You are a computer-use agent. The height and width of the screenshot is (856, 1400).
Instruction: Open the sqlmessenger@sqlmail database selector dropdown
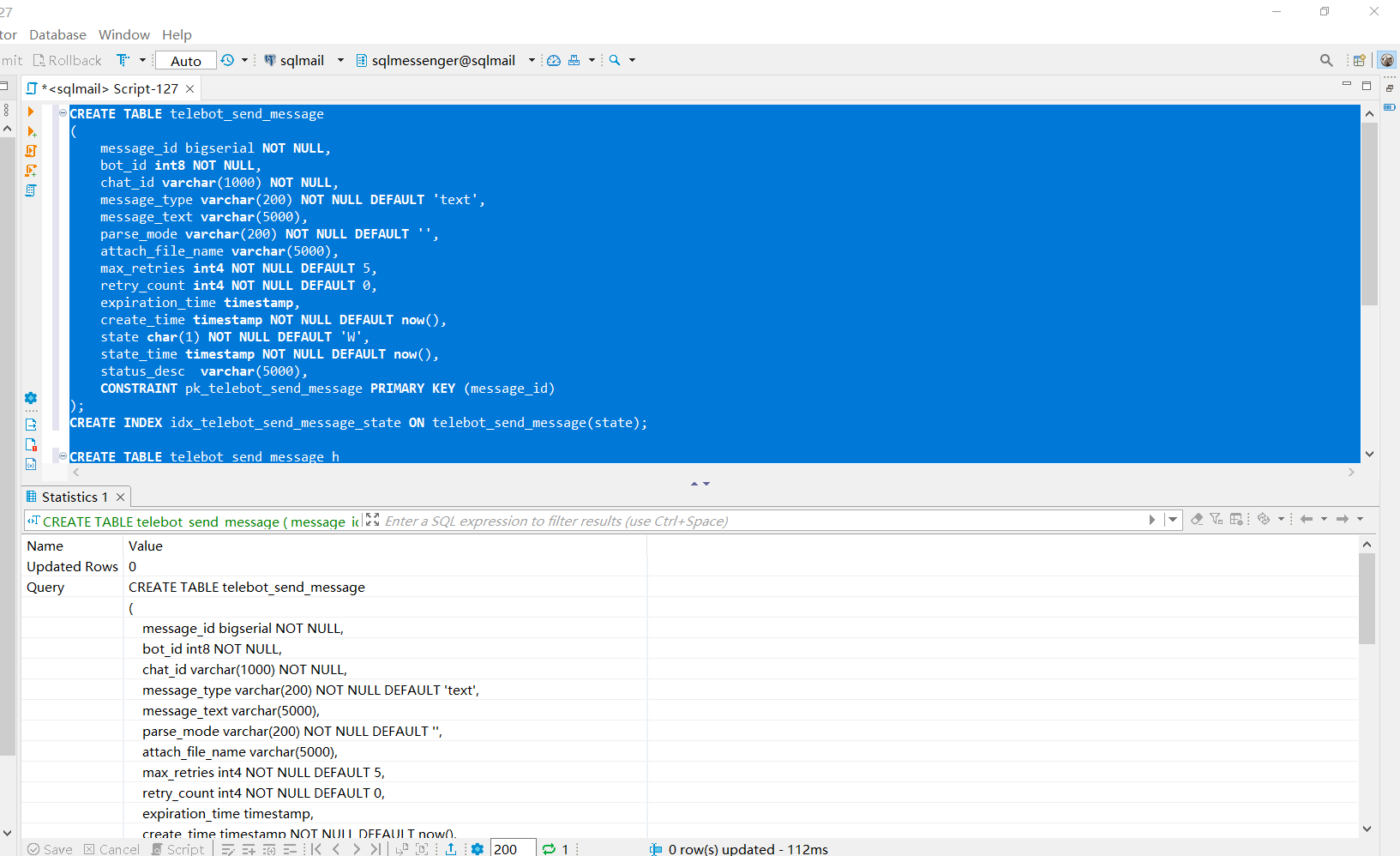(532, 60)
